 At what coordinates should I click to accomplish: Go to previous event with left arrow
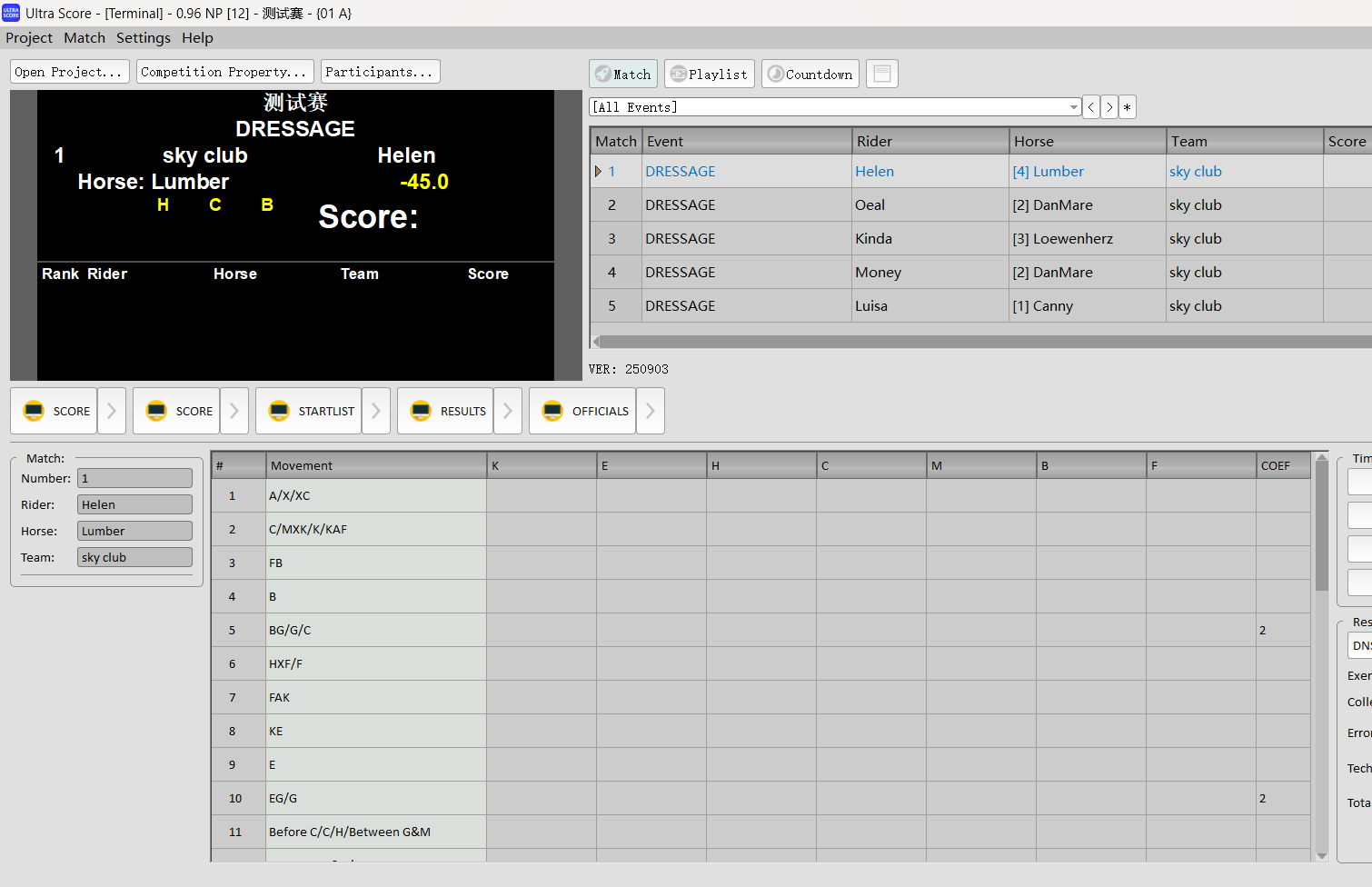tap(1091, 107)
